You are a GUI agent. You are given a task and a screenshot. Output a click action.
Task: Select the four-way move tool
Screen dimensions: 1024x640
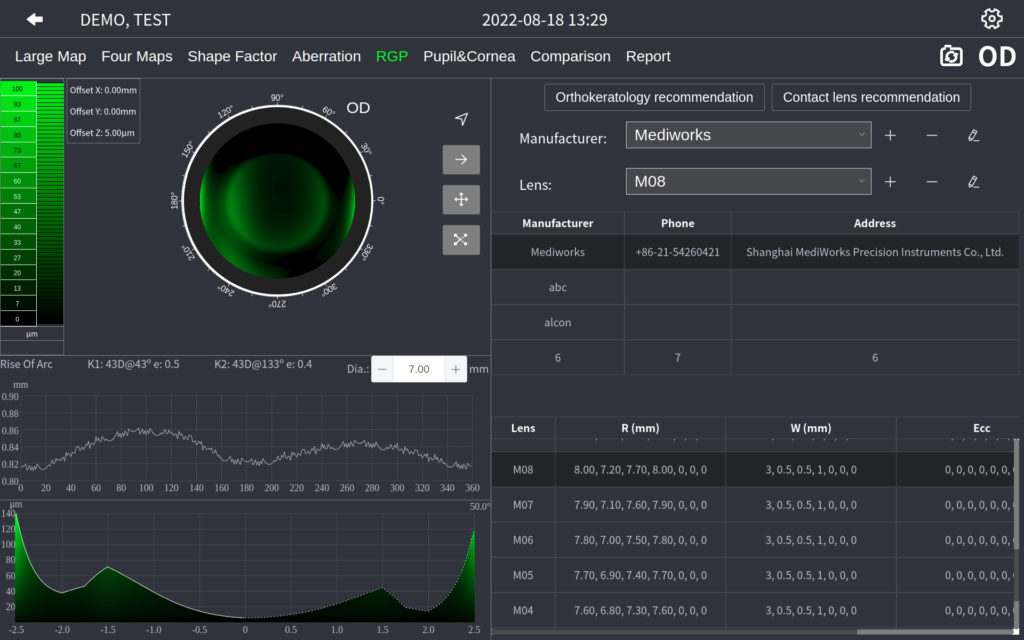461,200
